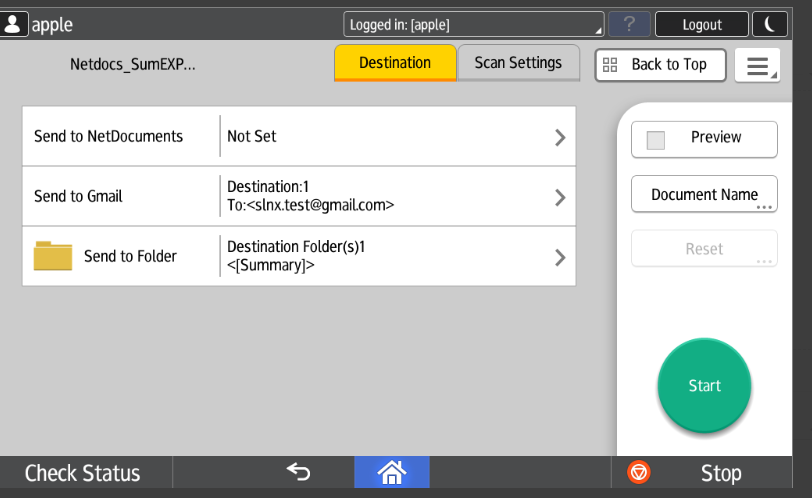Tap the Home icon in bottom bar
The width and height of the screenshot is (812, 498).
(392, 472)
